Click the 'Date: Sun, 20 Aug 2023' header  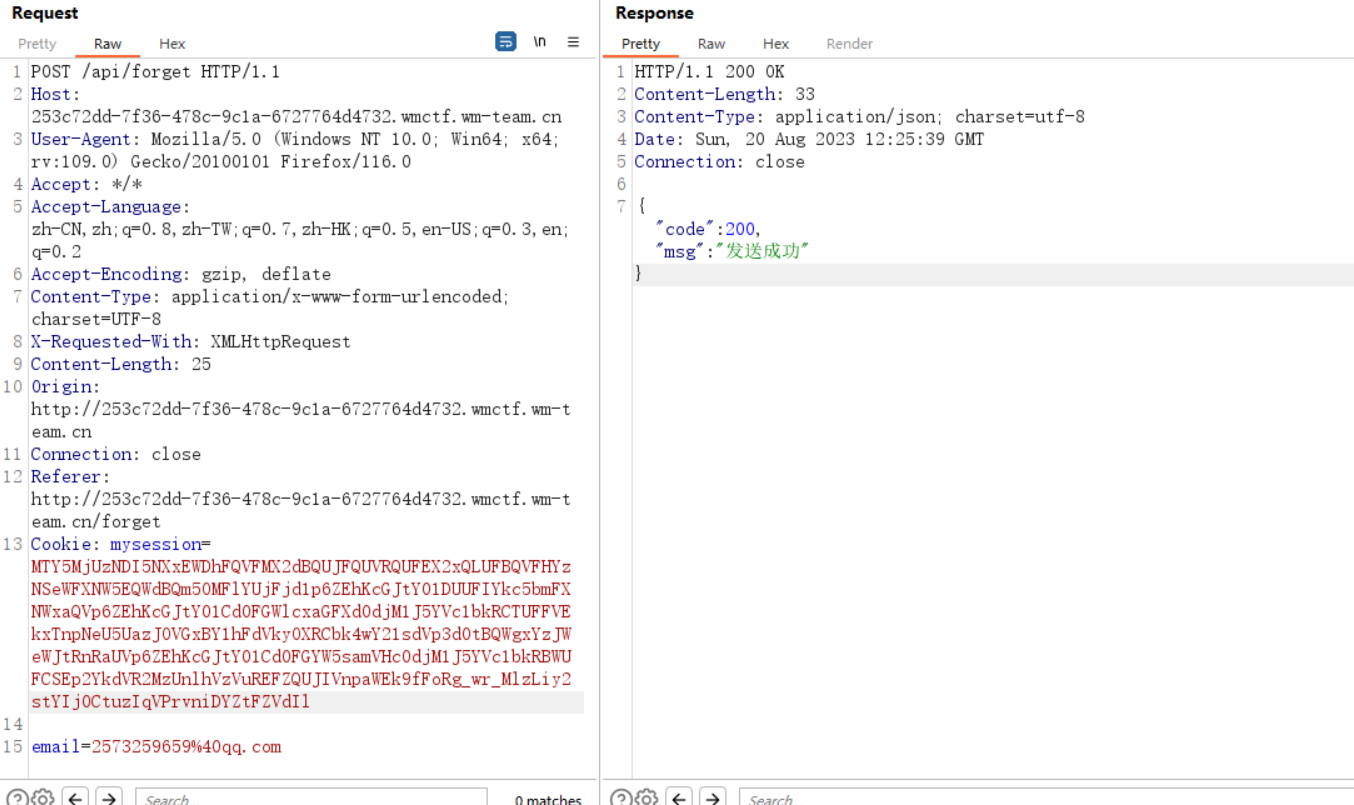(809, 139)
